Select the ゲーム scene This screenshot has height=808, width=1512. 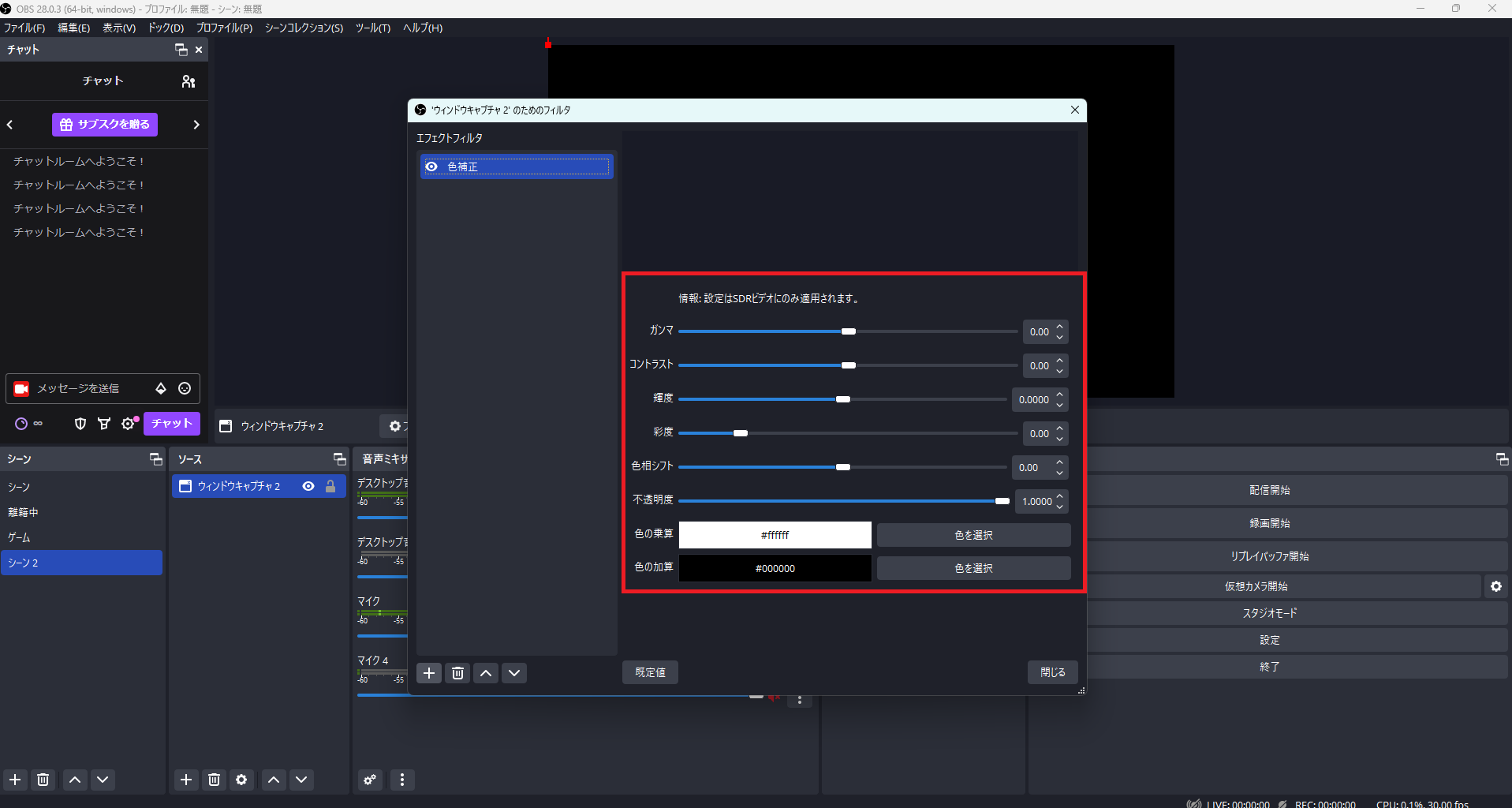[x=82, y=537]
